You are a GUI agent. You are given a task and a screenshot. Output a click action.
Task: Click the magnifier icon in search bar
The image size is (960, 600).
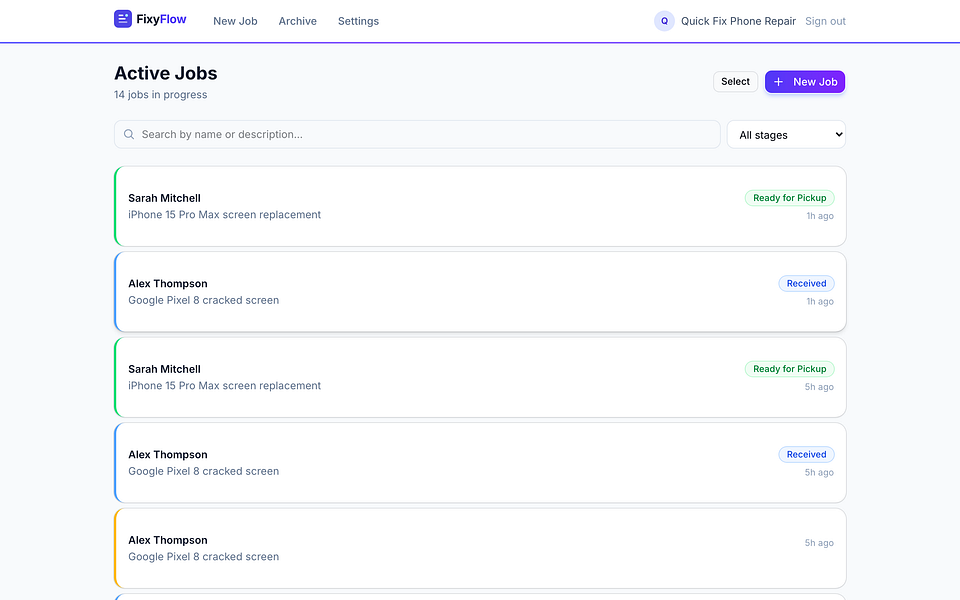pos(129,134)
